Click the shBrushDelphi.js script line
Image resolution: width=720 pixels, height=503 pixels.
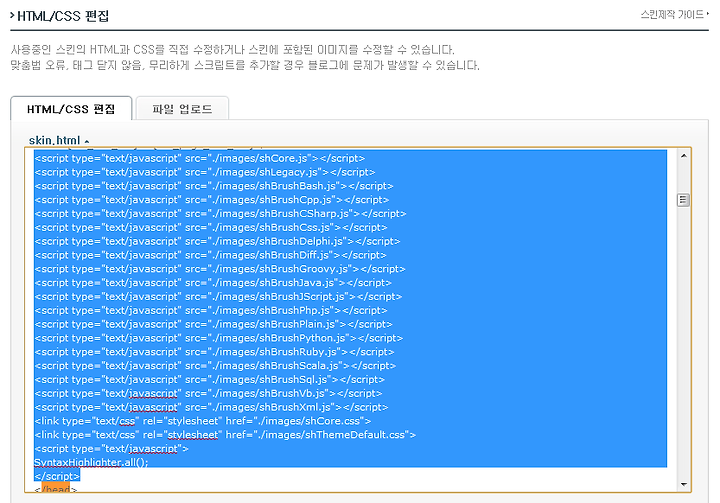217,241
